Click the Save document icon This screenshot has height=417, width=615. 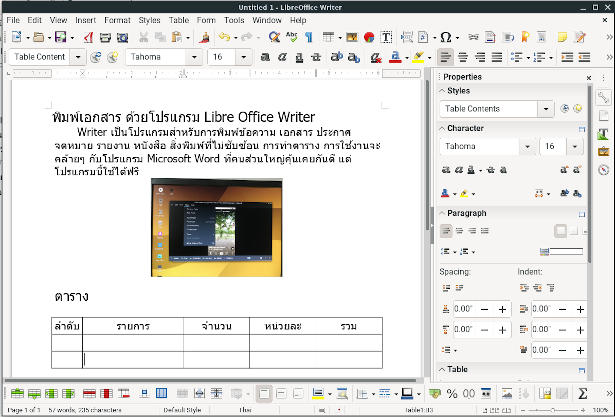61,37
